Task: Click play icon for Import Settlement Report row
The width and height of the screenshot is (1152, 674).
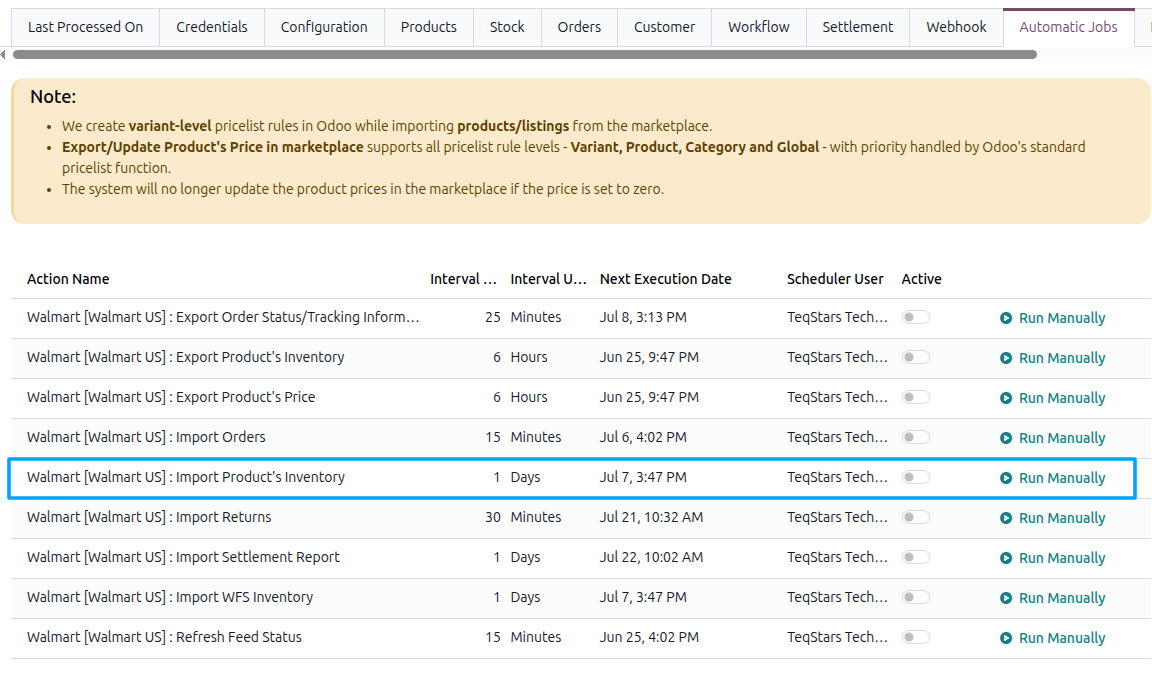Action: [1006, 558]
